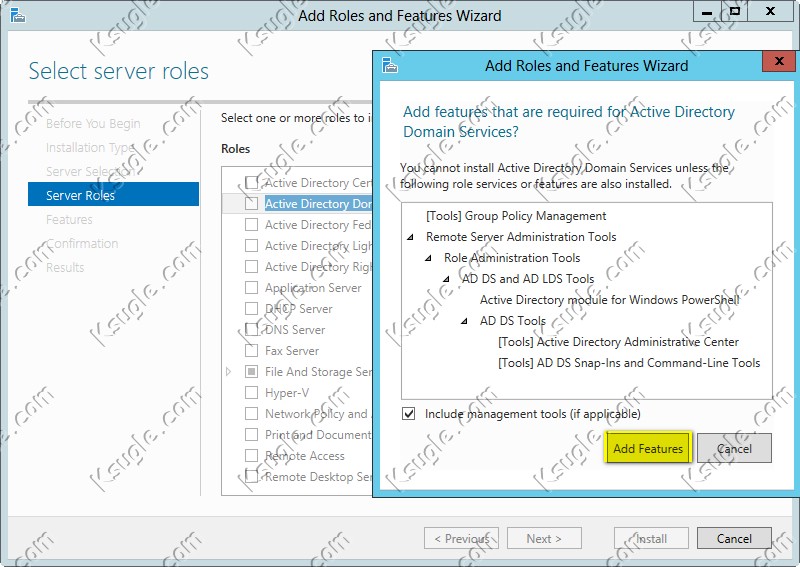Cancel the main wizard at the bottom

(734, 538)
